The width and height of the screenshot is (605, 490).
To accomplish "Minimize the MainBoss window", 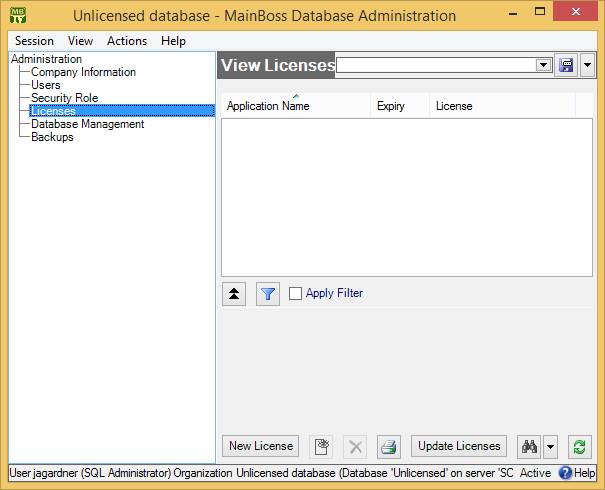I will coord(513,12).
